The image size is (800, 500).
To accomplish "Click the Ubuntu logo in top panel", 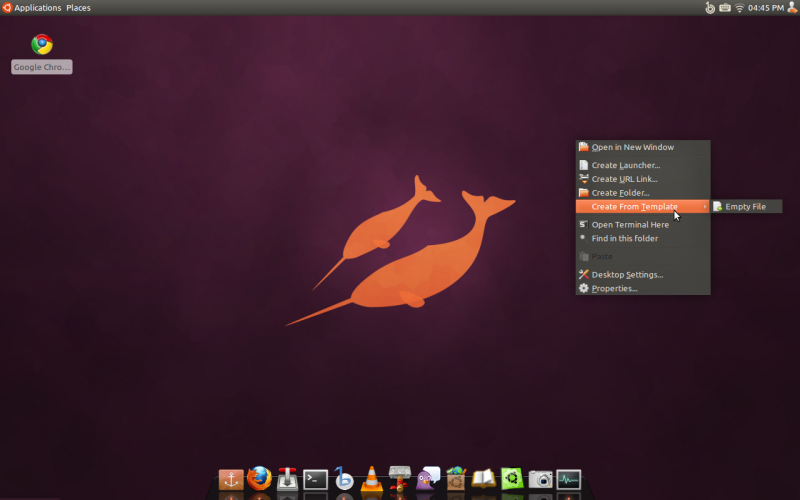I will pos(6,7).
